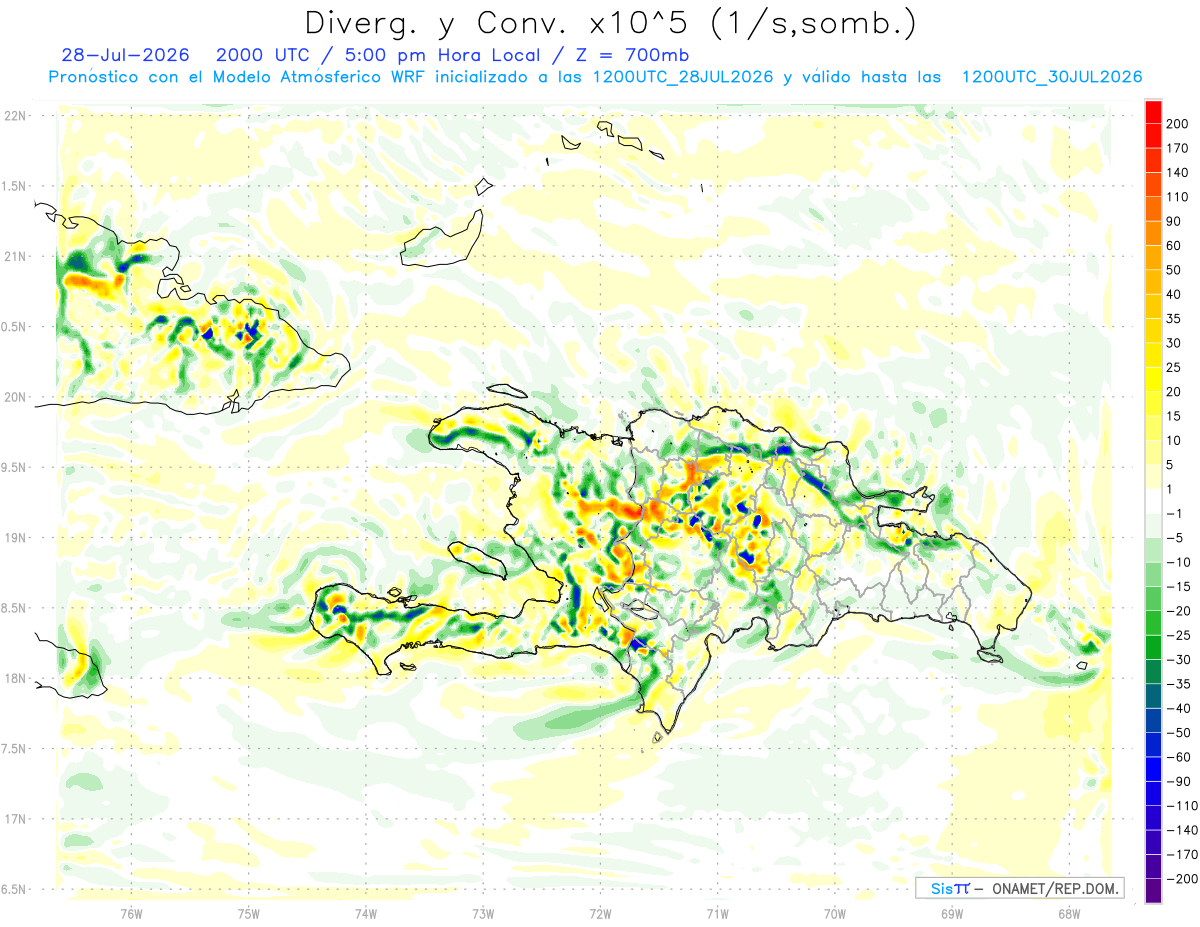
Task: Click the longitude label "75W"
Action: pos(249,914)
